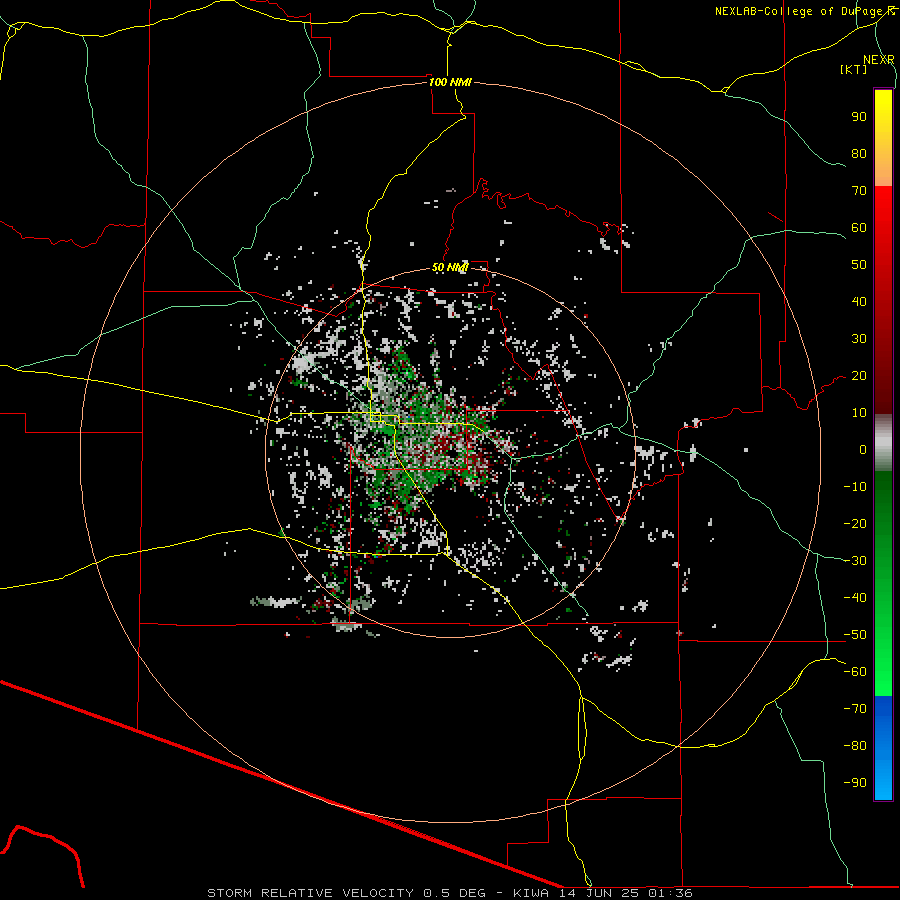Click the -70 scale value
The image size is (900, 900).
coord(855,709)
